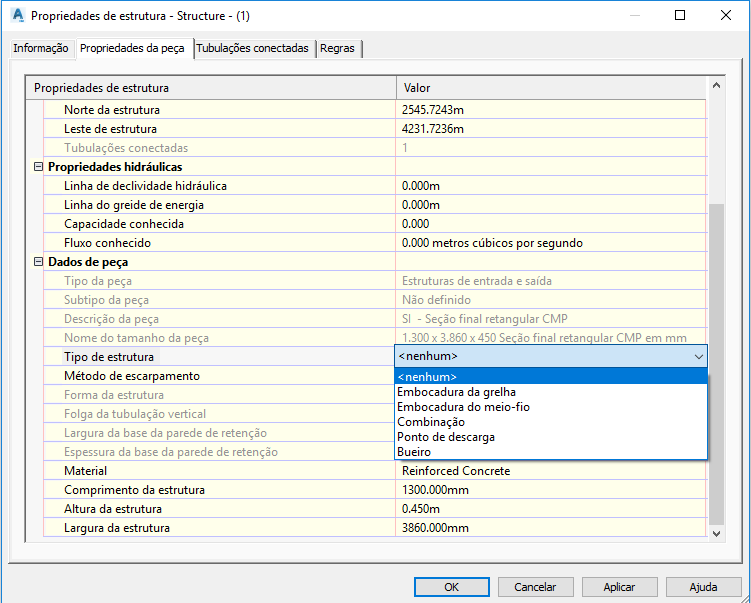Open help with the Ajuda button

(x=703, y=587)
